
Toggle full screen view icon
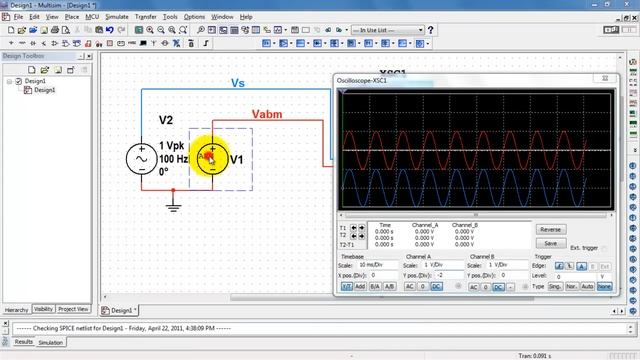tap(139, 30)
